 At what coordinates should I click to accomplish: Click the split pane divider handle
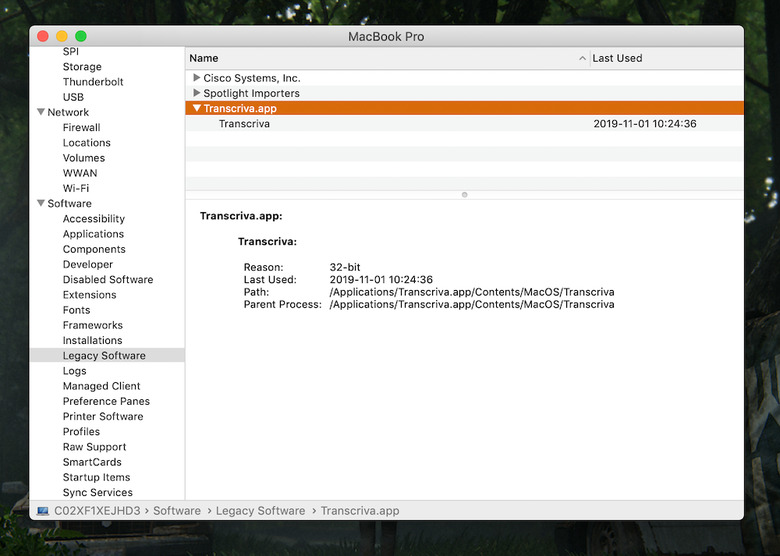click(x=464, y=195)
